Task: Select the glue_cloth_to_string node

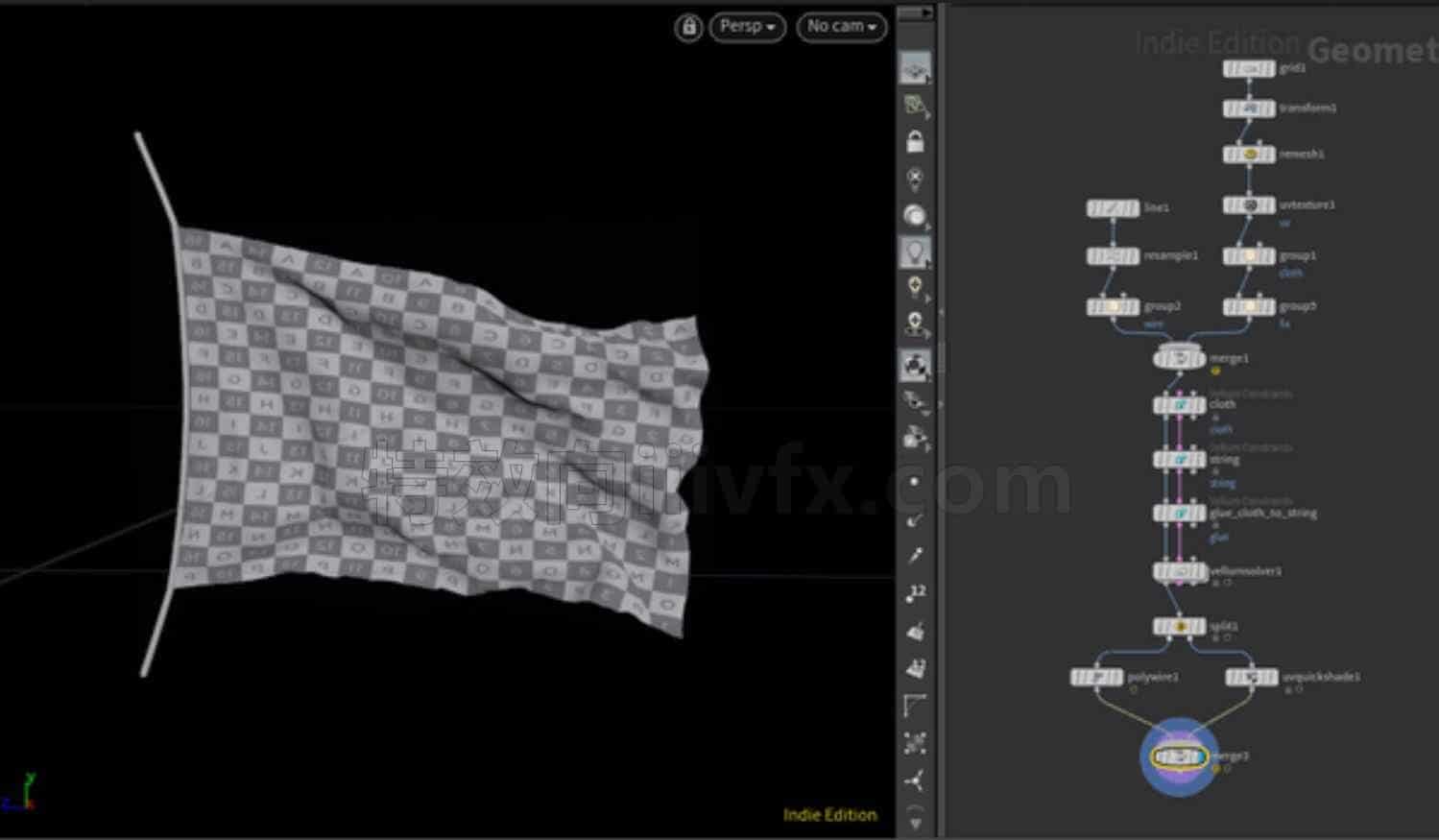Action: pos(1179,514)
